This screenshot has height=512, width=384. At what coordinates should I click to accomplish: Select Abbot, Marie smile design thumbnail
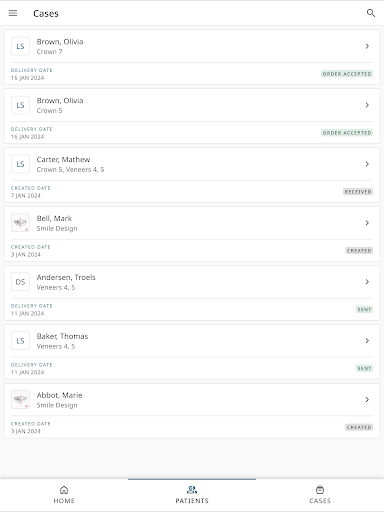pyautogui.click(x=20, y=399)
